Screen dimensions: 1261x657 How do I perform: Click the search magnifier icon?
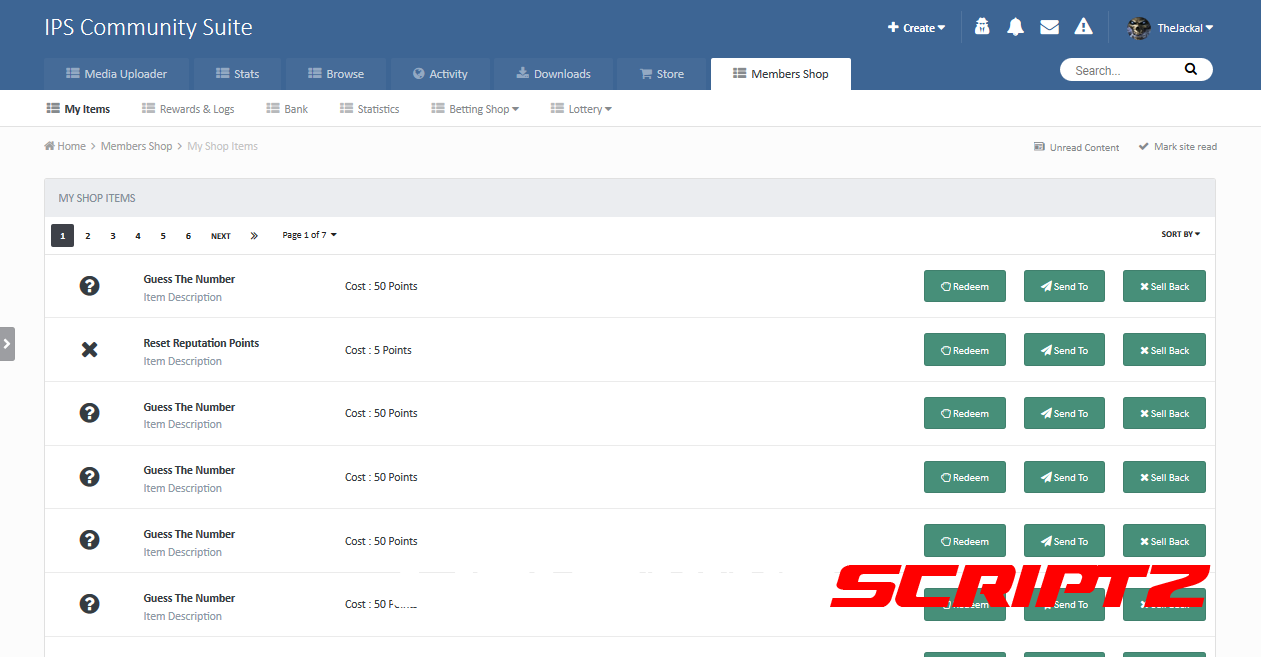(x=1190, y=70)
